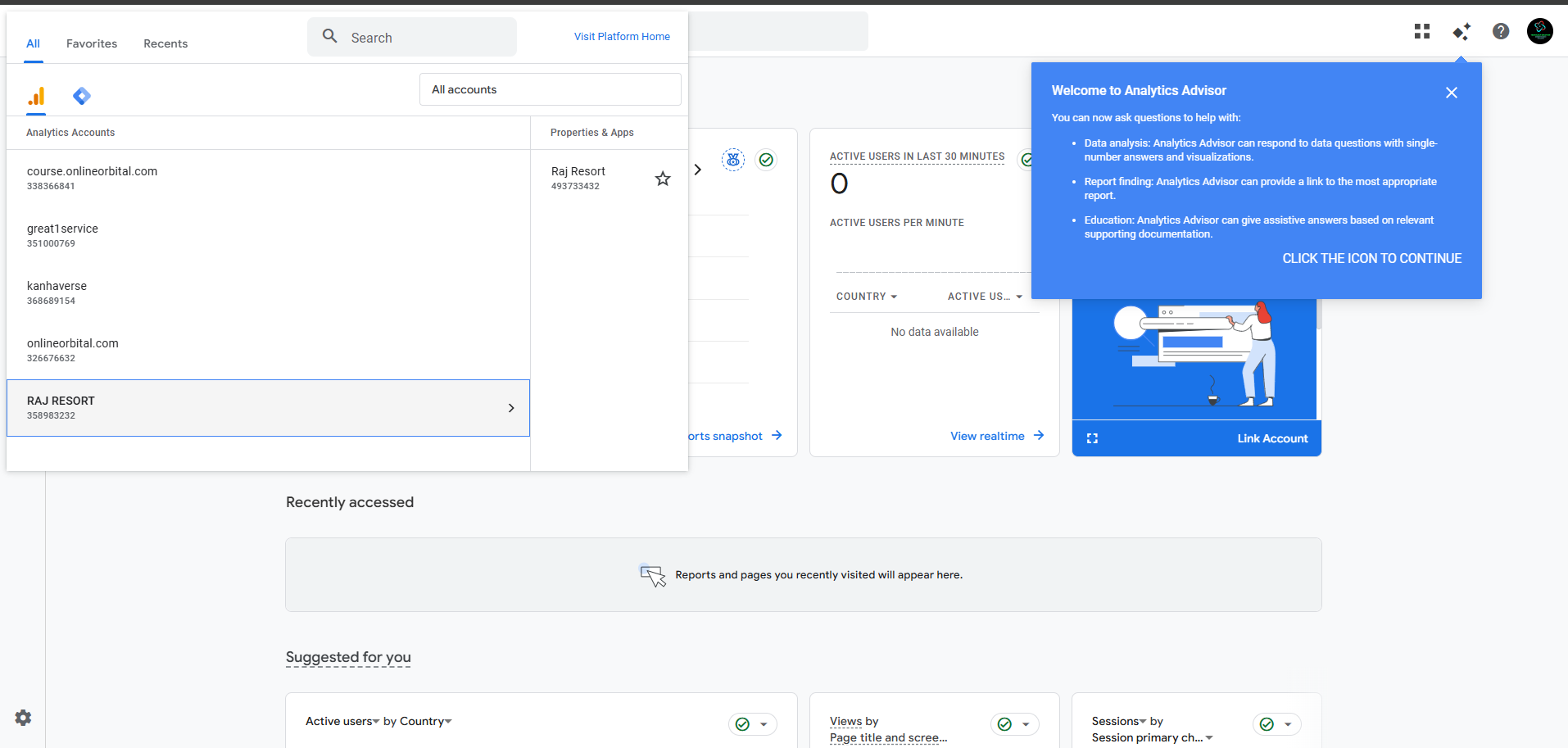Switch to the Recents tab
The height and width of the screenshot is (748, 1568).
(x=165, y=43)
